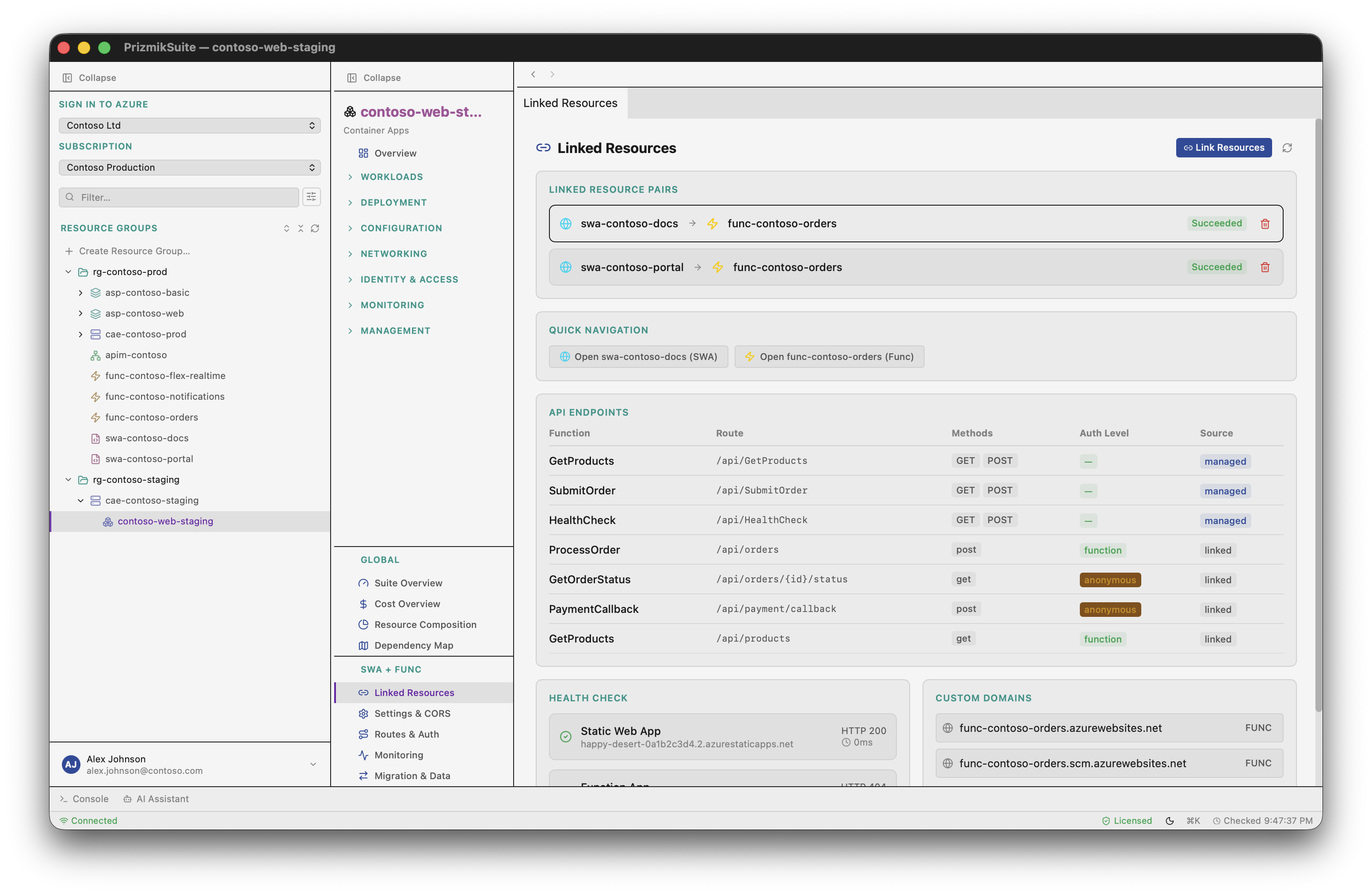Click the Overview grid icon
Image resolution: width=1372 pixels, height=895 pixels.
pyautogui.click(x=363, y=153)
